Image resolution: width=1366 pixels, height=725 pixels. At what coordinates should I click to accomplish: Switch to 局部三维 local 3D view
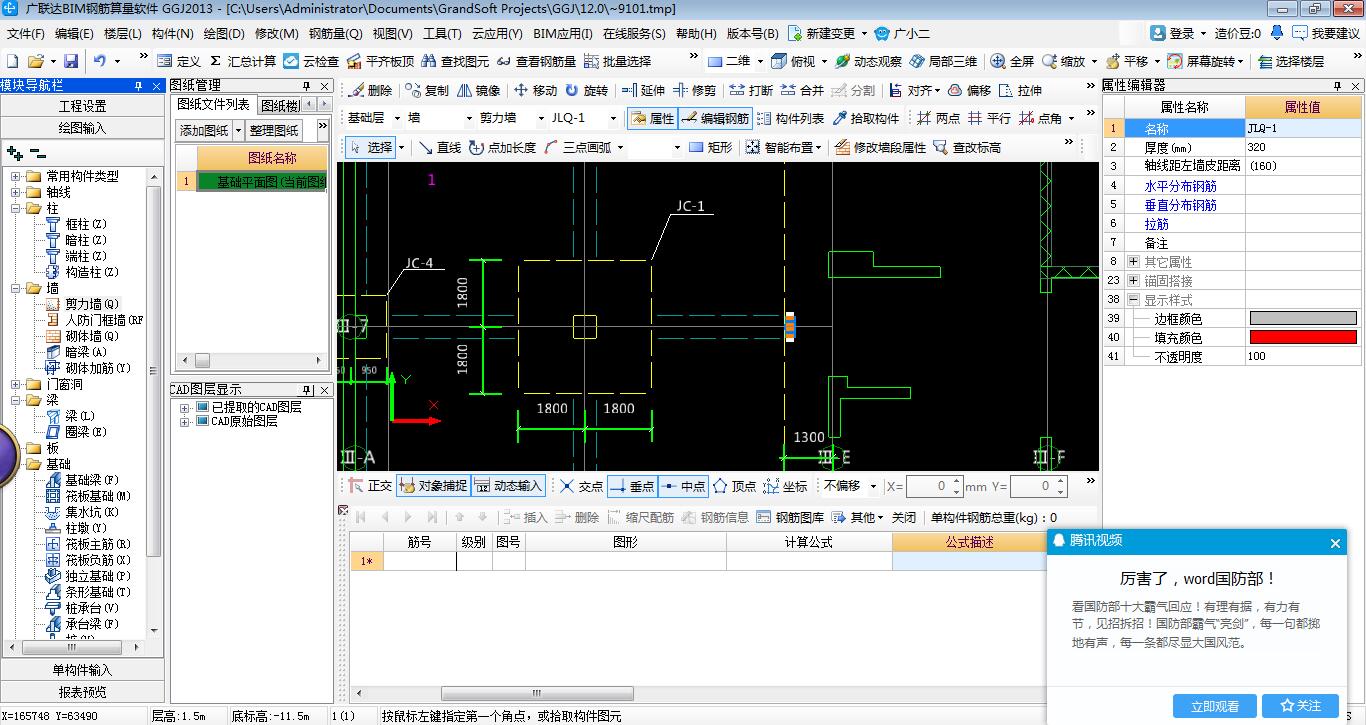pos(943,61)
